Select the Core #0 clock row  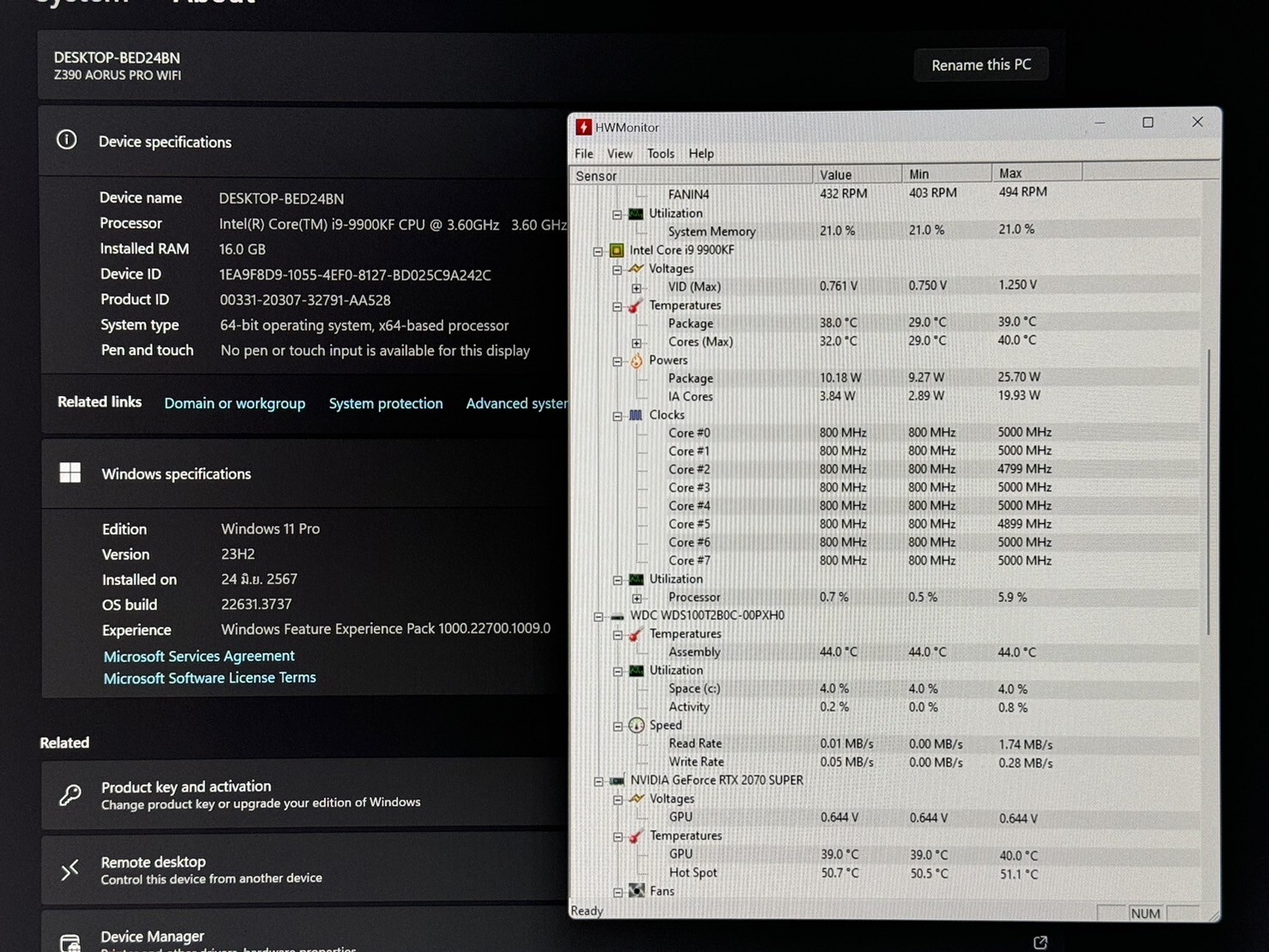click(x=885, y=432)
